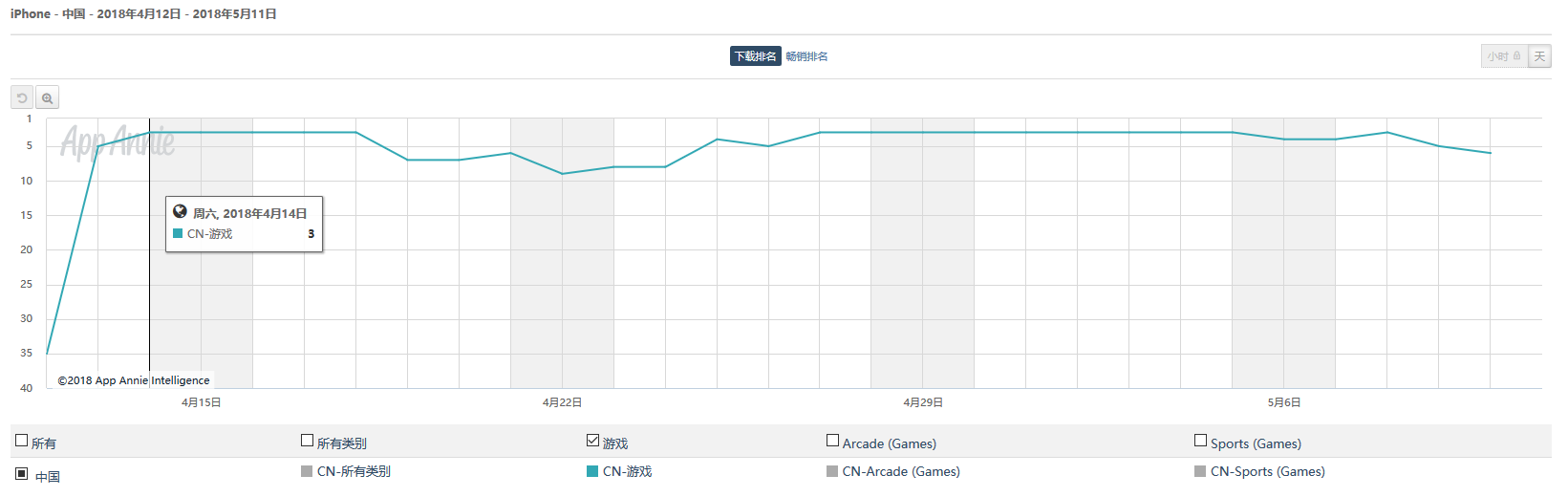Click the globe icon in the tooltip
This screenshot has width=1568, height=497.
pyautogui.click(x=180, y=212)
